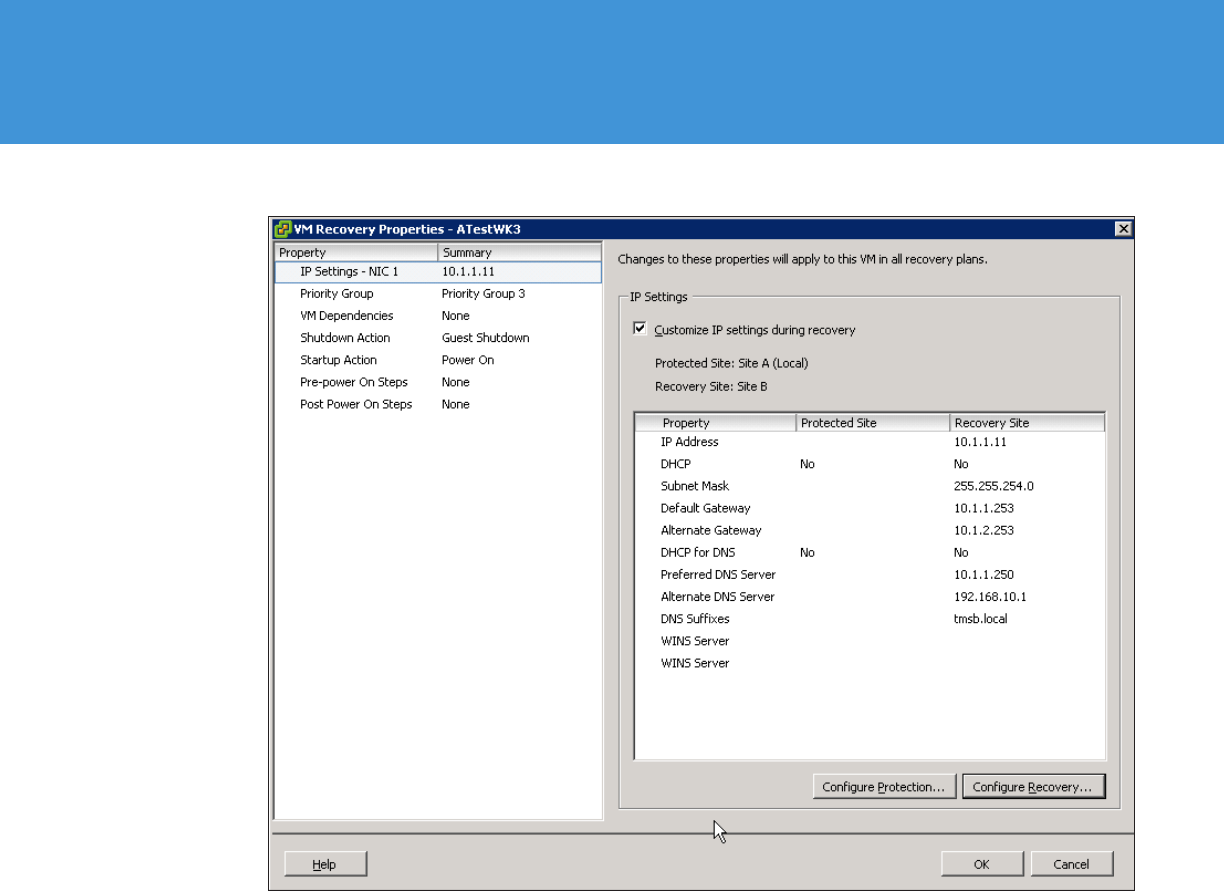
Task: Select the Default Gateway row
Action: pyautogui.click(x=870, y=508)
